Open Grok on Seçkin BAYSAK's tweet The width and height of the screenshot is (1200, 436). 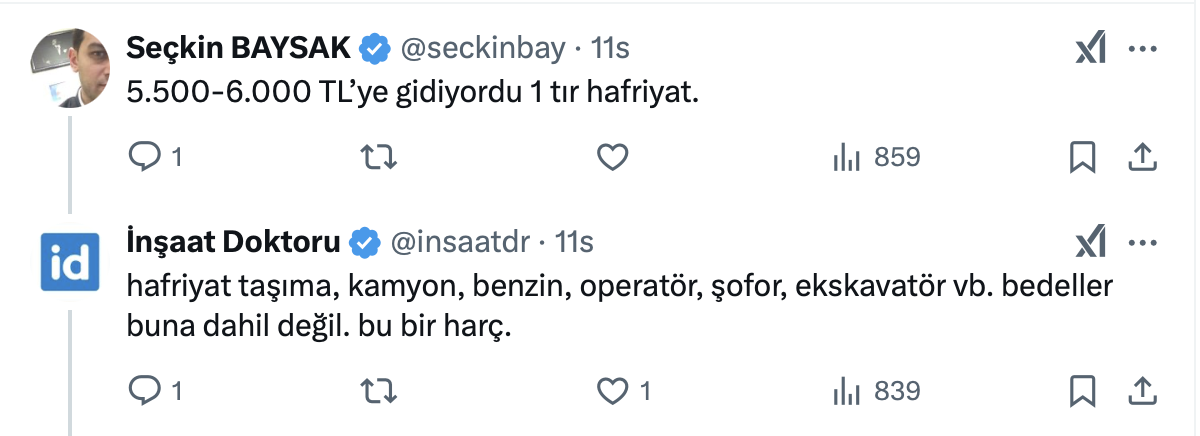point(1089,48)
